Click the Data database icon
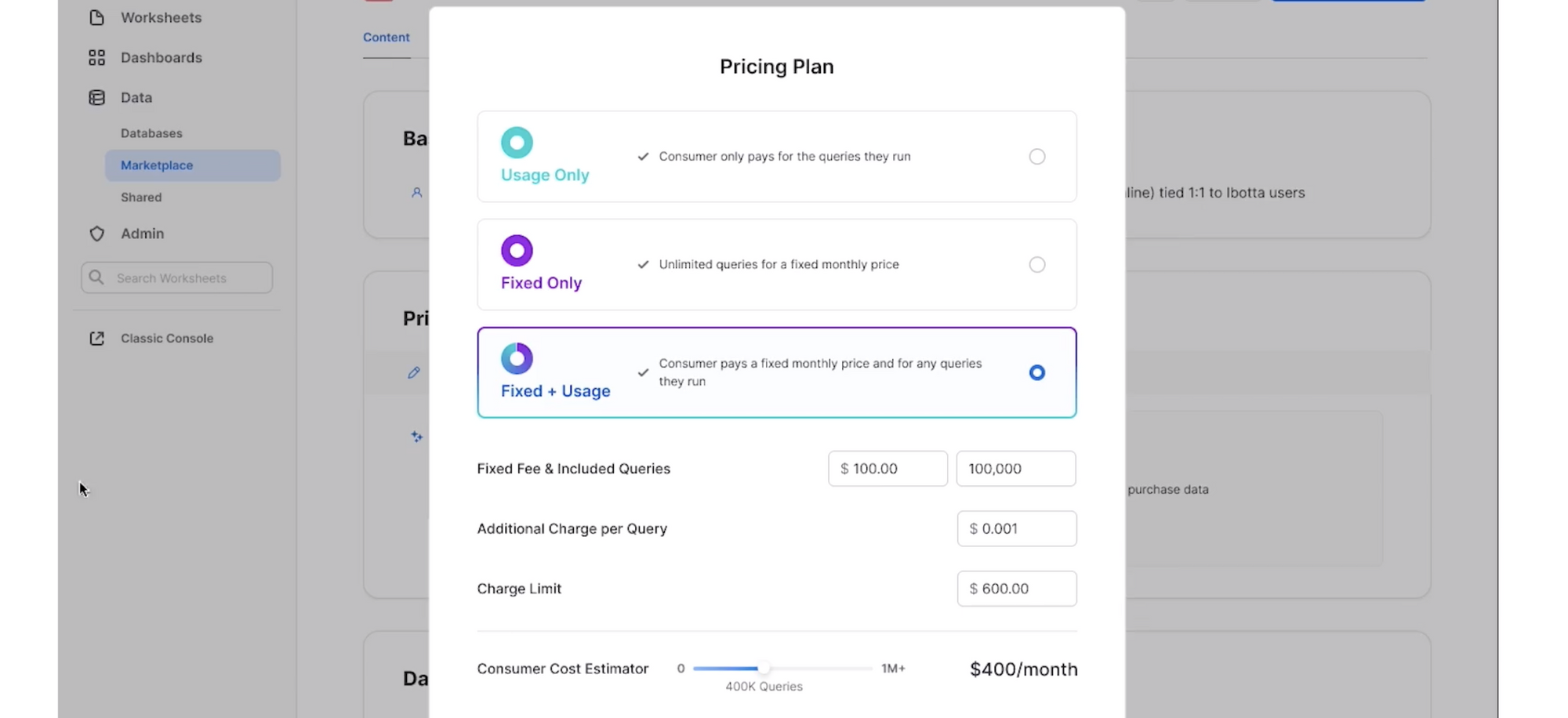This screenshot has width=1568, height=718. click(x=96, y=97)
